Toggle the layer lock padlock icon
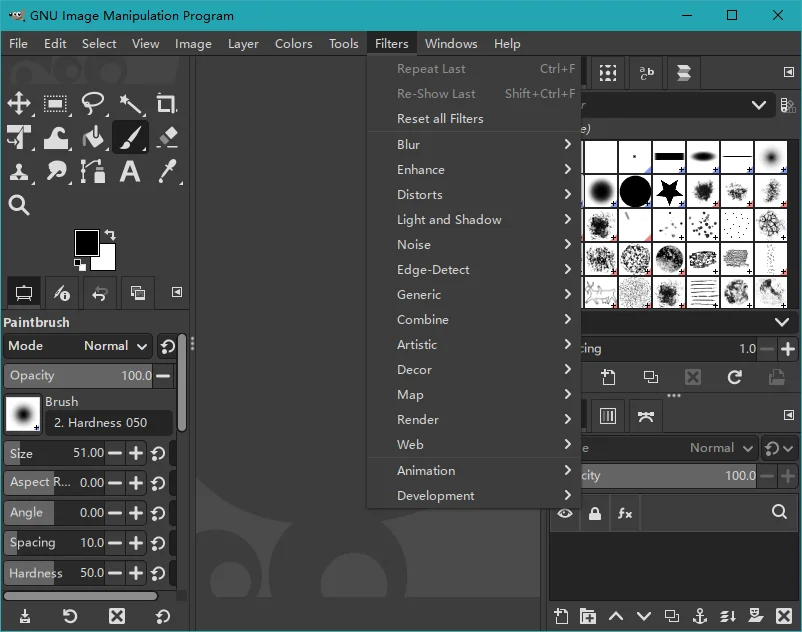Screen dimensions: 802x632 pos(594,513)
